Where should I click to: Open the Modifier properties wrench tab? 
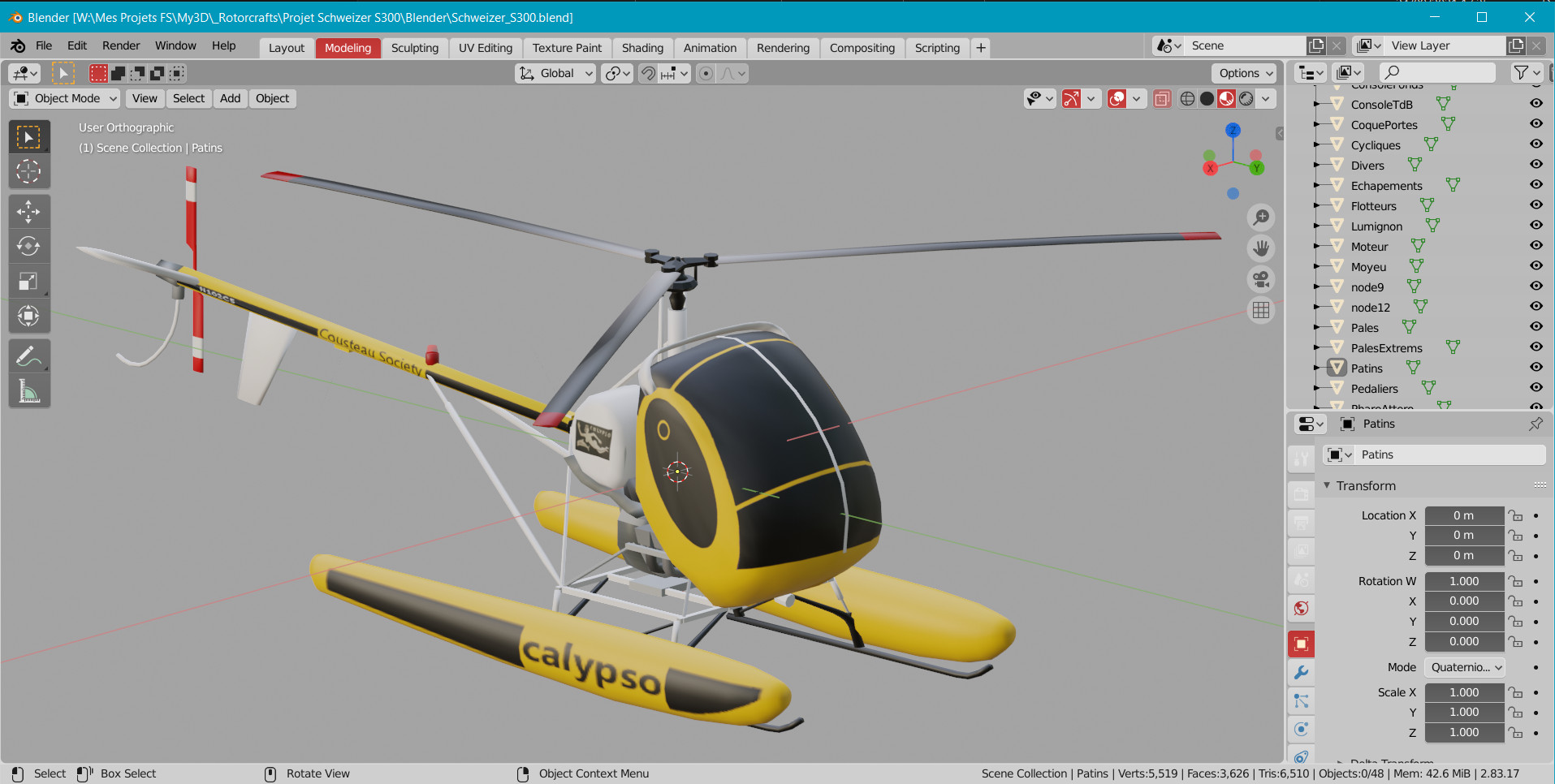pyautogui.click(x=1302, y=673)
